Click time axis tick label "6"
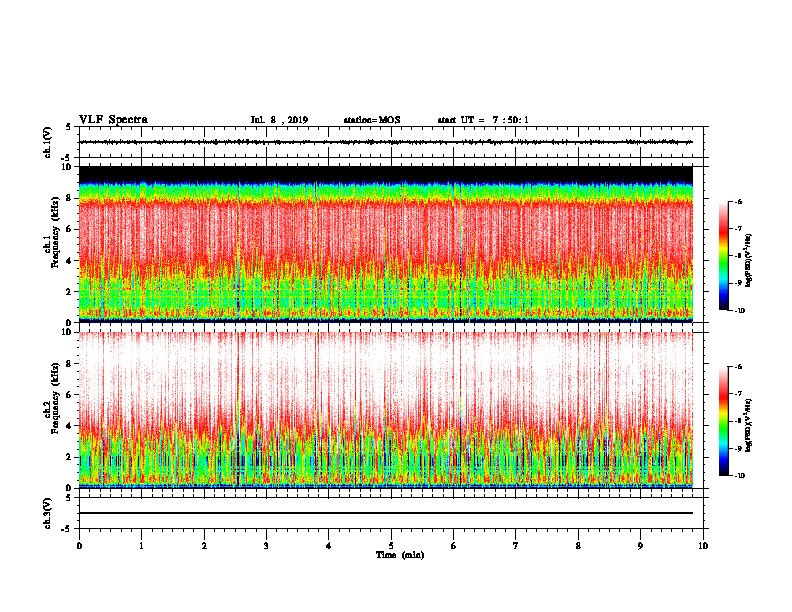The width and height of the screenshot is (792, 612). [x=453, y=546]
